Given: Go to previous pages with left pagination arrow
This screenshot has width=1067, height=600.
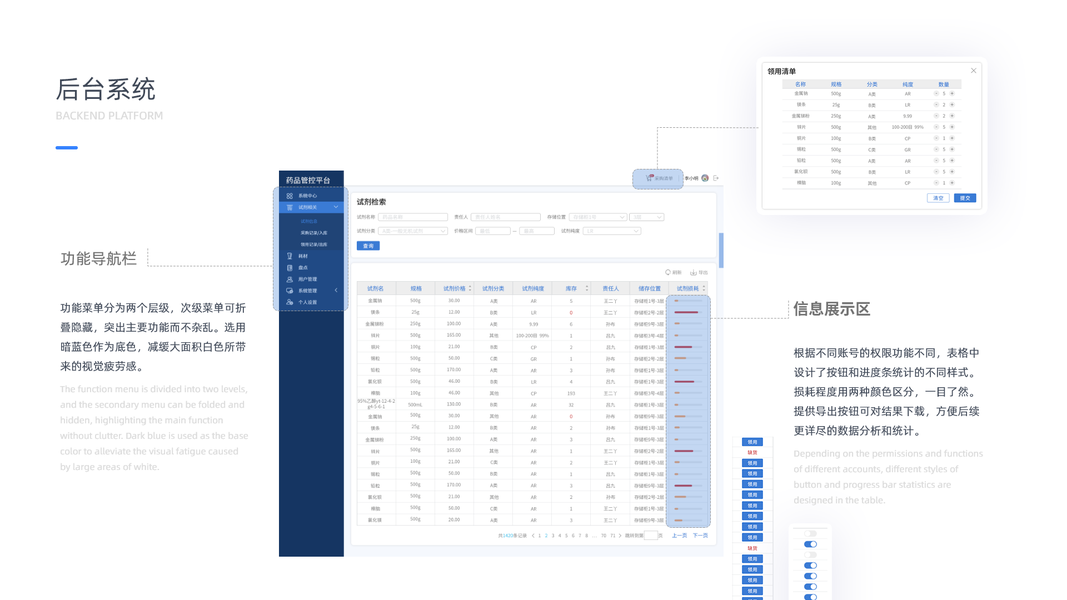Looking at the screenshot, I should point(533,536).
